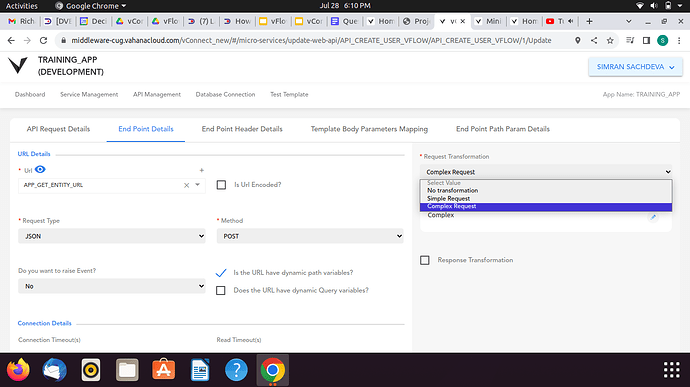
Task: Open the Activities overview
Action: coord(22,6)
